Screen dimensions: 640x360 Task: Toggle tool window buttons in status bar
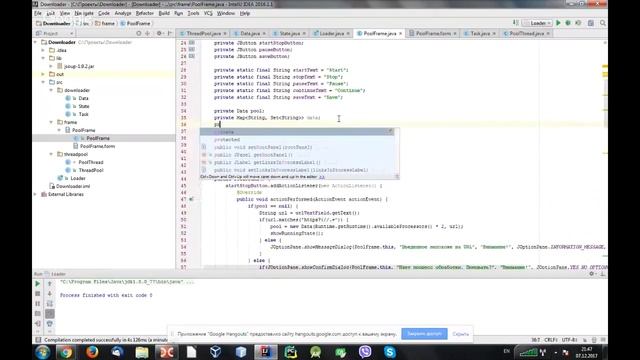pos(38,340)
